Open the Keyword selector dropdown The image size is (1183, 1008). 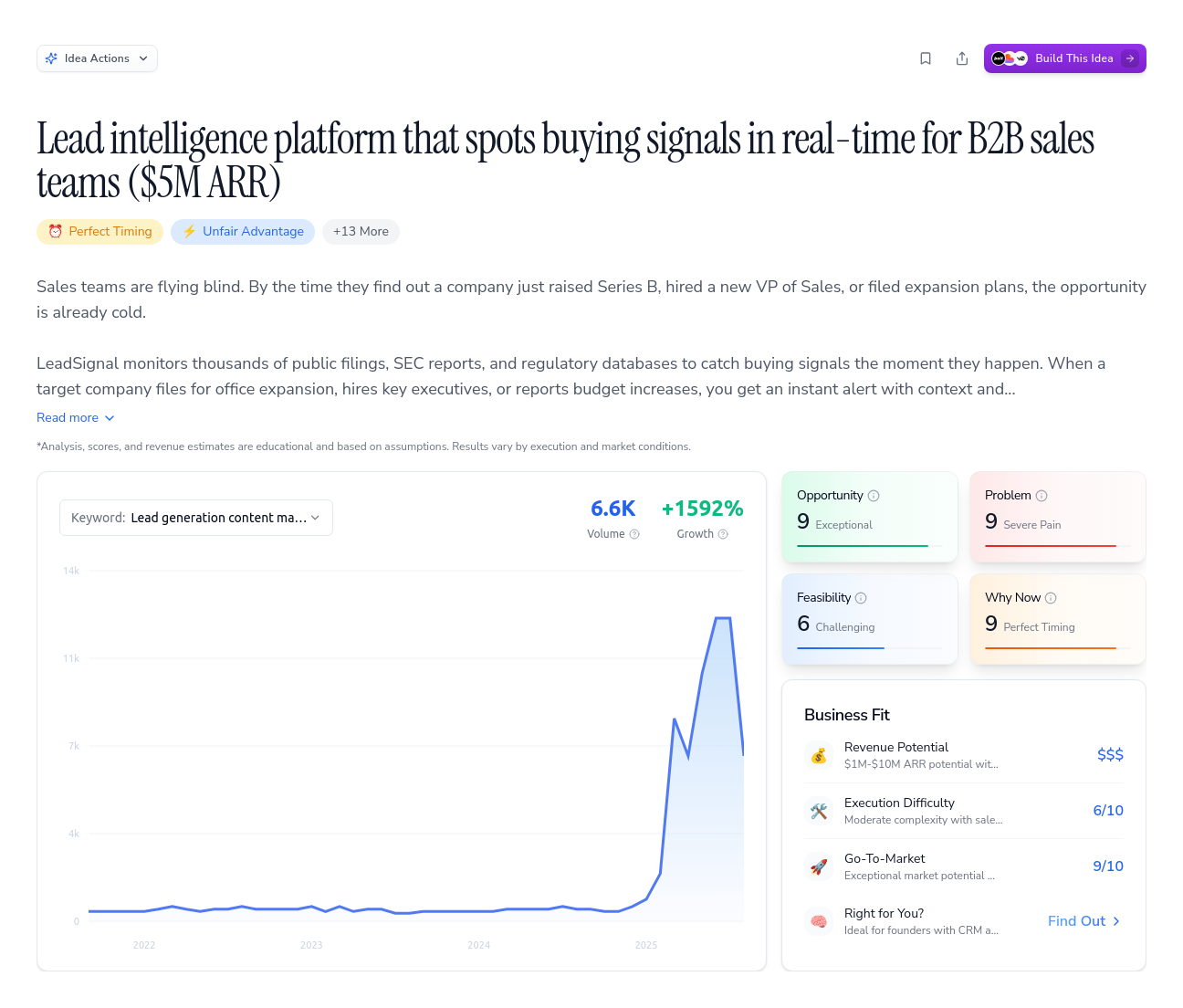click(x=195, y=518)
